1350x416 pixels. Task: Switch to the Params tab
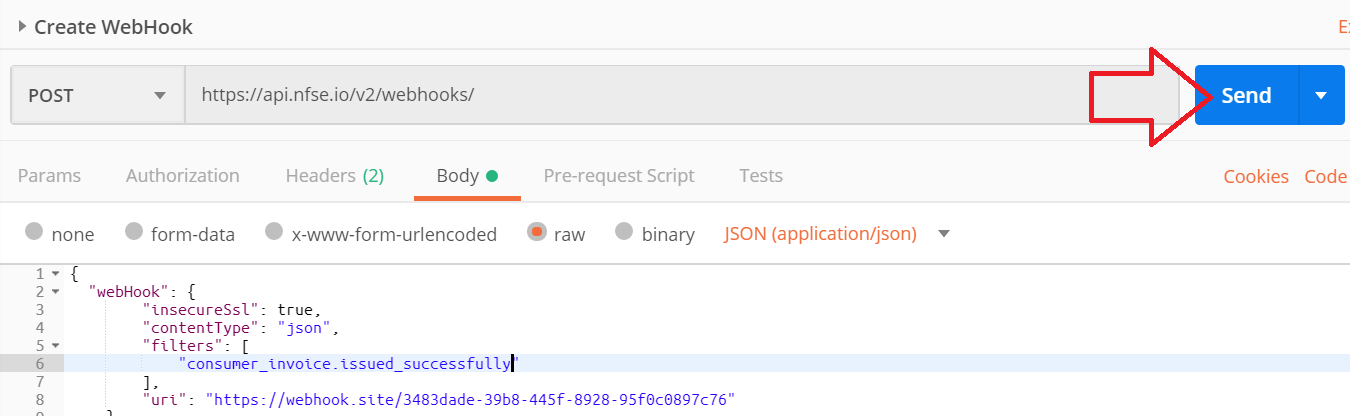tap(49, 176)
